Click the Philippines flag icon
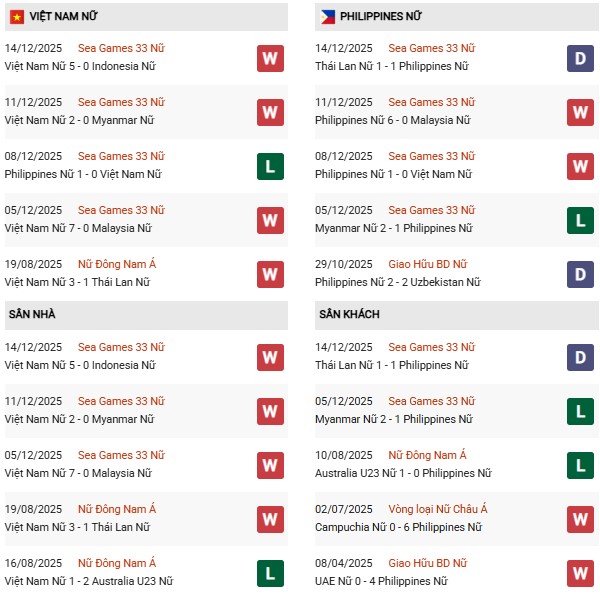This screenshot has width=600, height=594. click(x=327, y=17)
